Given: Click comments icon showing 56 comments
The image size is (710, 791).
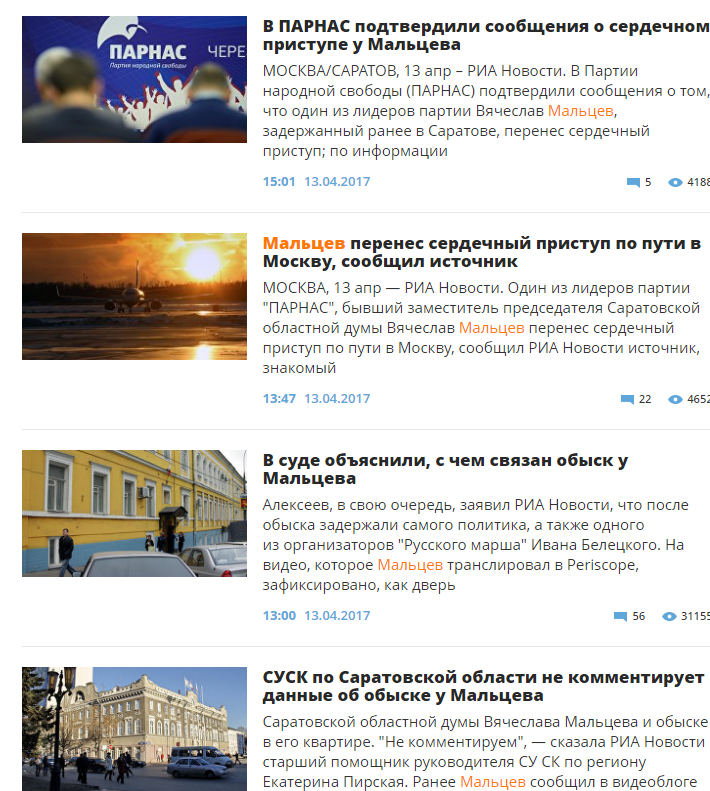Looking at the screenshot, I should [620, 616].
